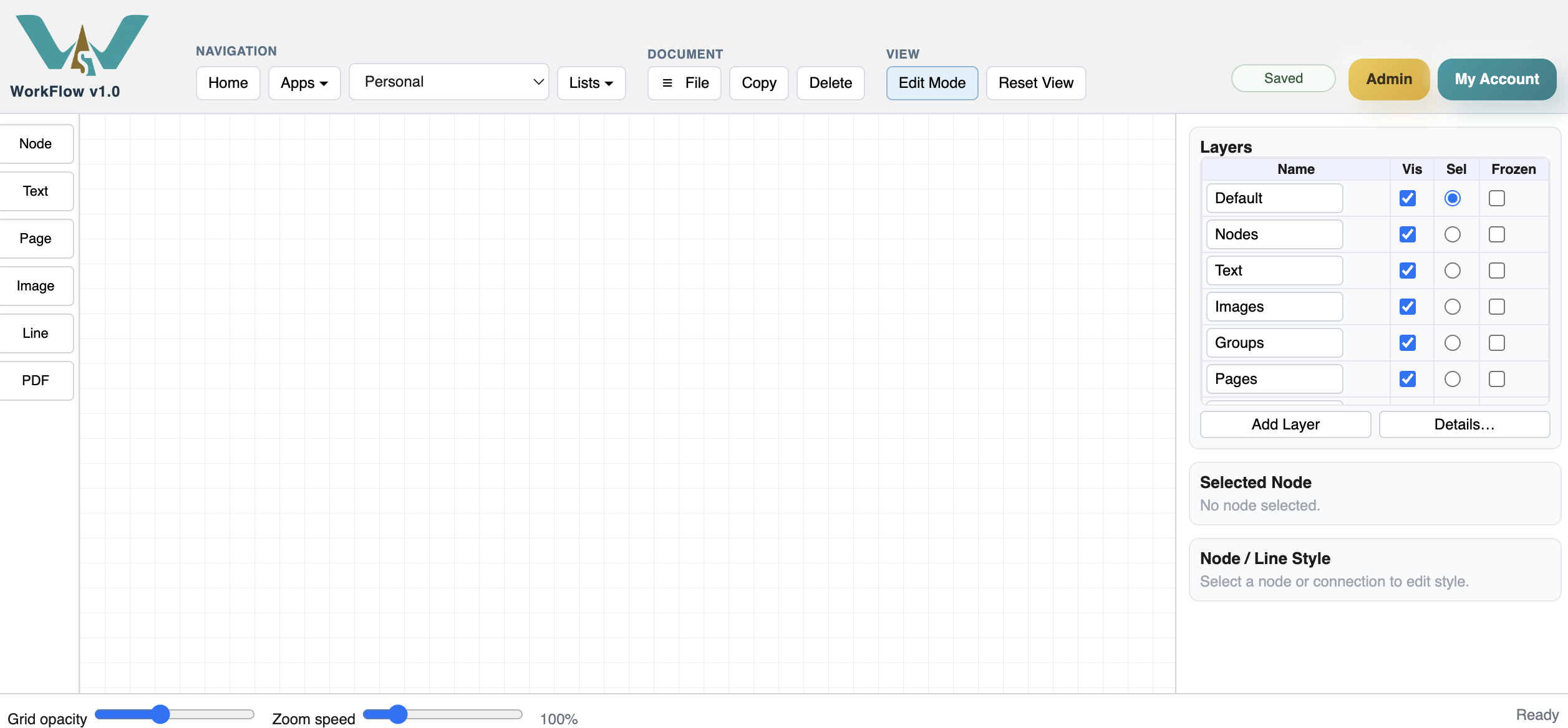This screenshot has height=728, width=1568.
Task: Reset the canvas view
Action: 1036,83
